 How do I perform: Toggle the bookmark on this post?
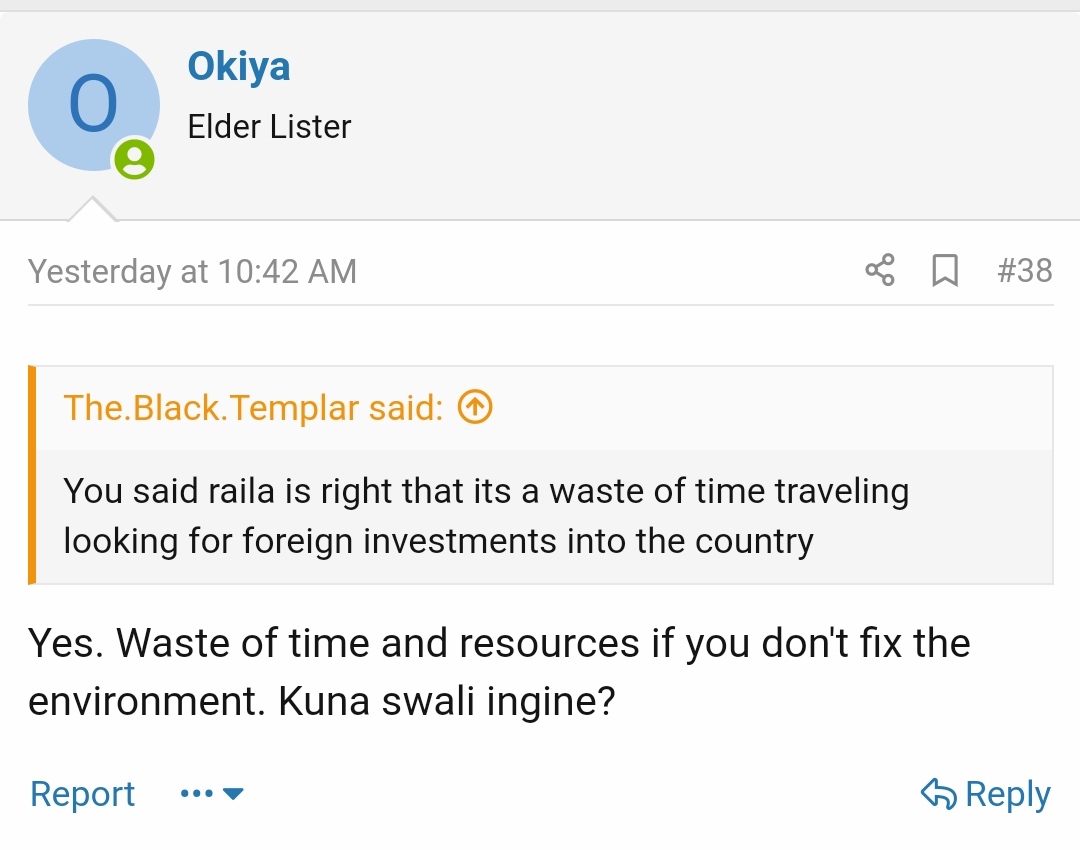pos(944,270)
